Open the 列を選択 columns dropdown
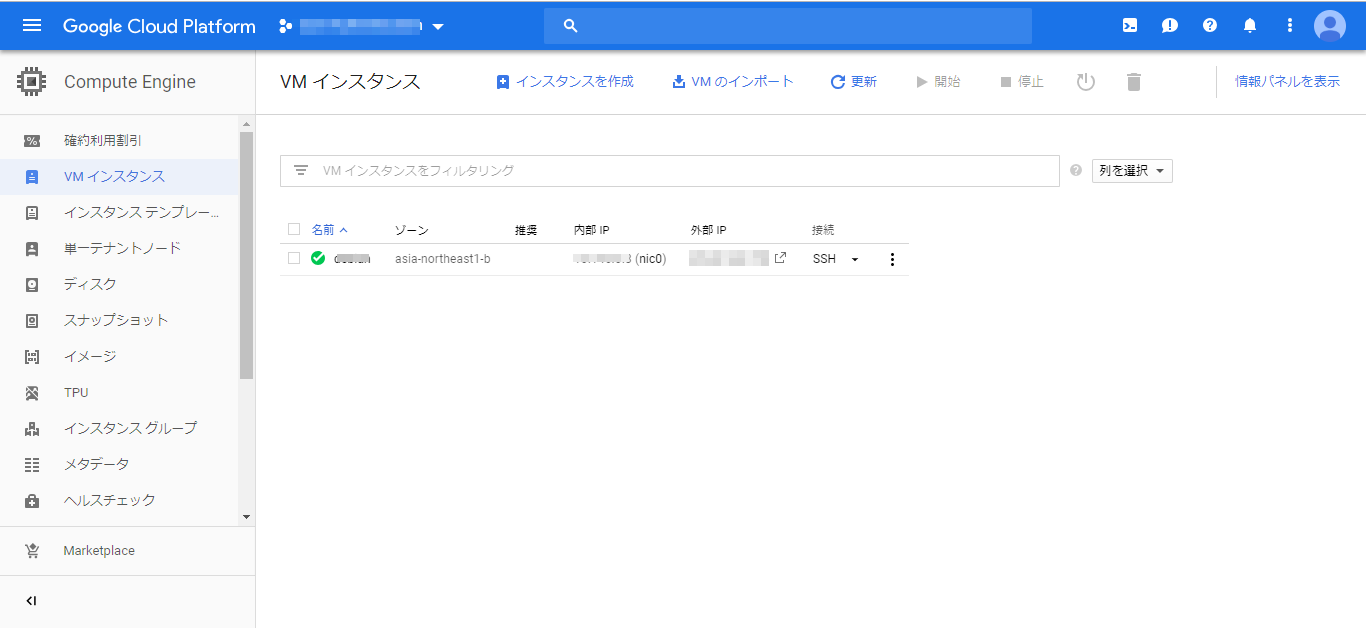Viewport: 1366px width, 628px height. pos(1131,170)
